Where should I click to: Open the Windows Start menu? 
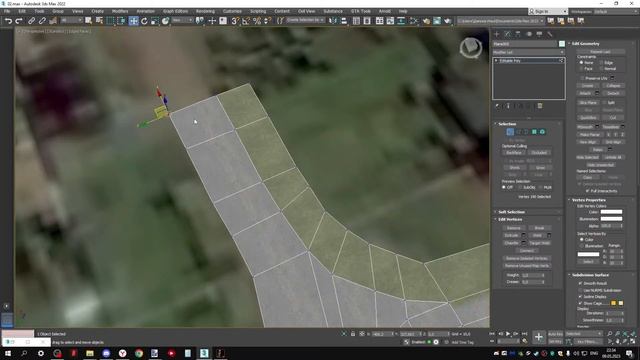[x=8, y=353]
